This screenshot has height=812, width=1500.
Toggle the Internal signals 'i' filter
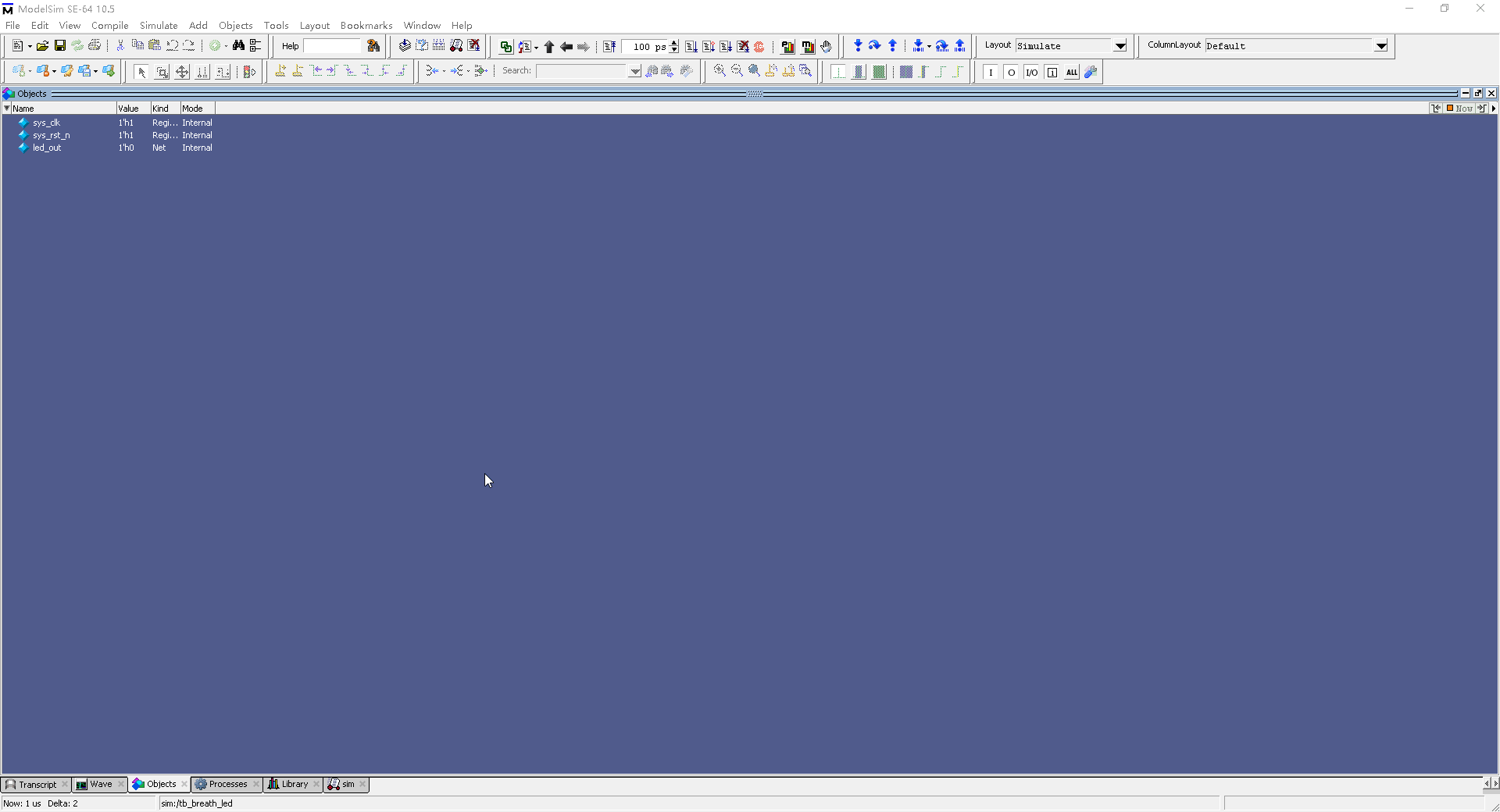[x=1052, y=72]
